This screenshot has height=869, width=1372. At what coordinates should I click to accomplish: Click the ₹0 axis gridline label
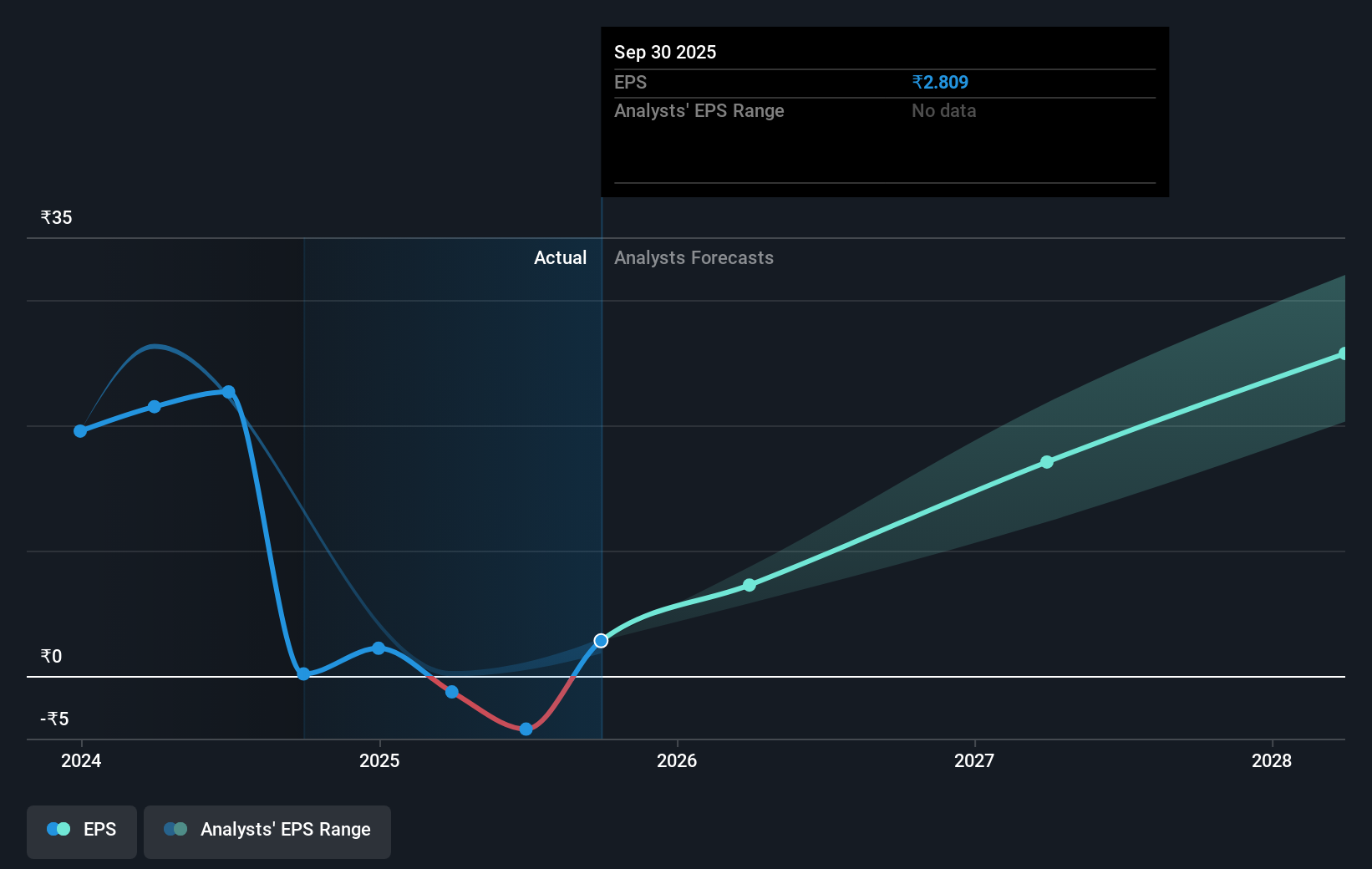pyautogui.click(x=50, y=656)
